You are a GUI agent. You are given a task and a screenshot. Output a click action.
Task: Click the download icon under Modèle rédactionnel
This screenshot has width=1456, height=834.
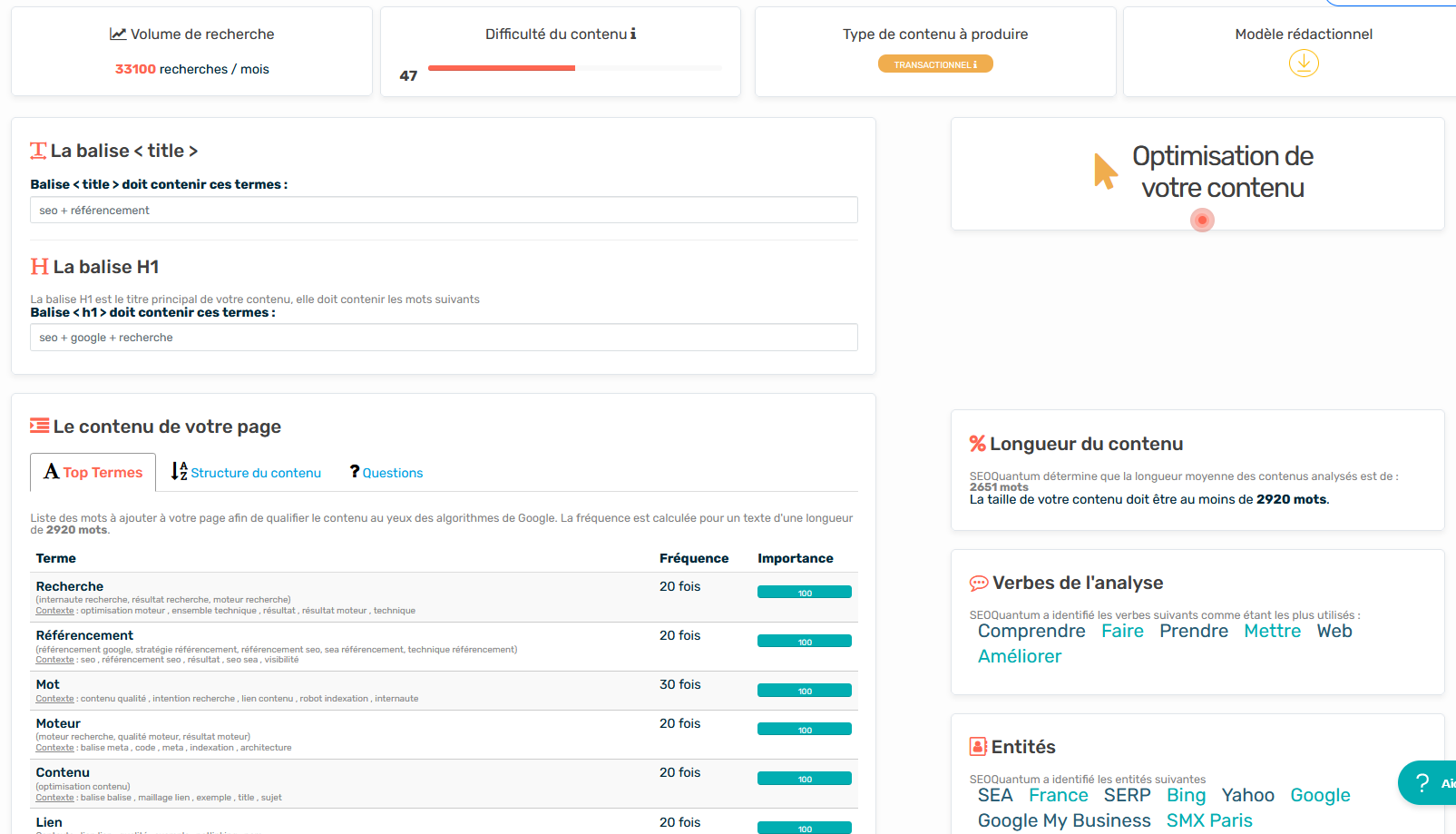(1304, 64)
